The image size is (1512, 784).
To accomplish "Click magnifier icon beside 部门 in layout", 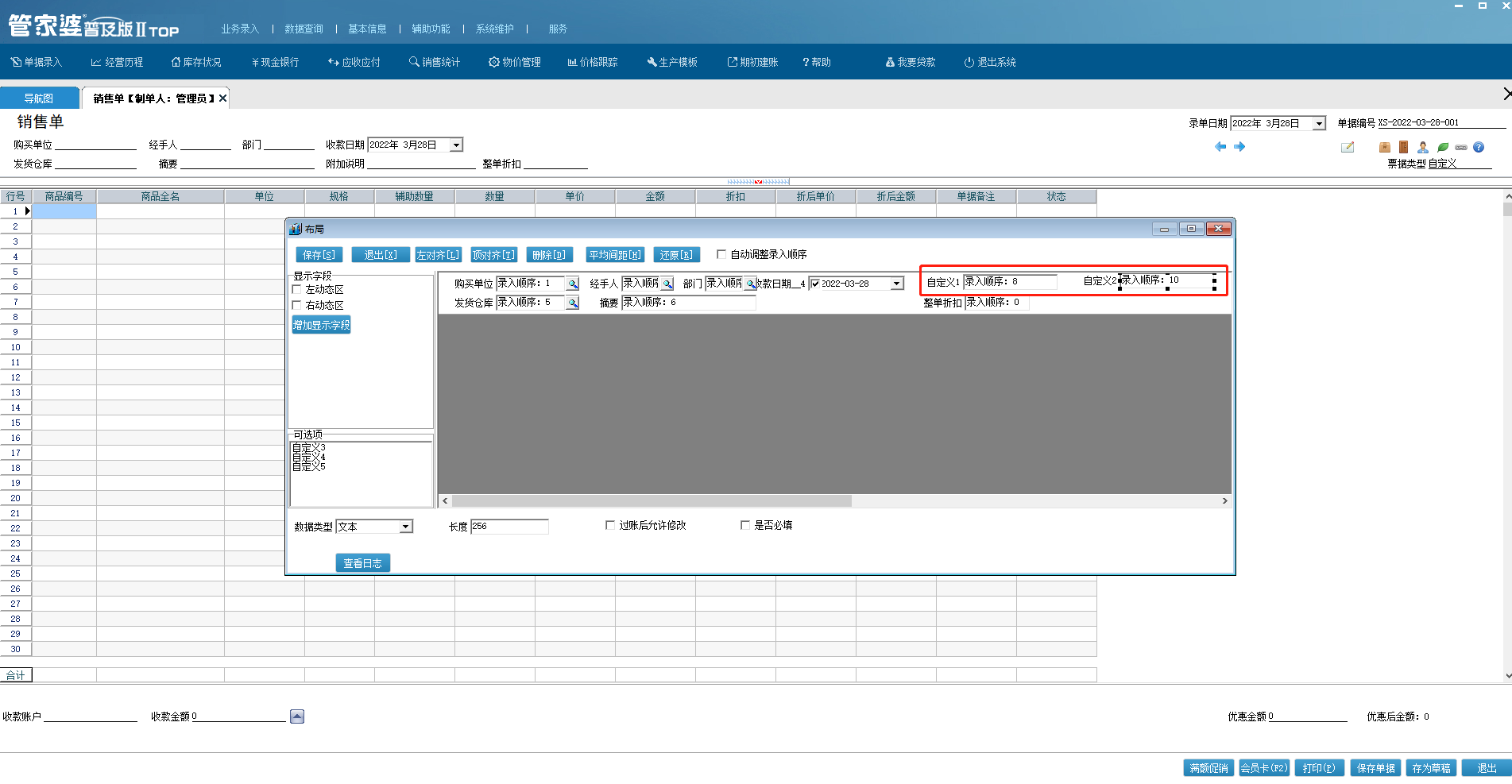I will [750, 284].
